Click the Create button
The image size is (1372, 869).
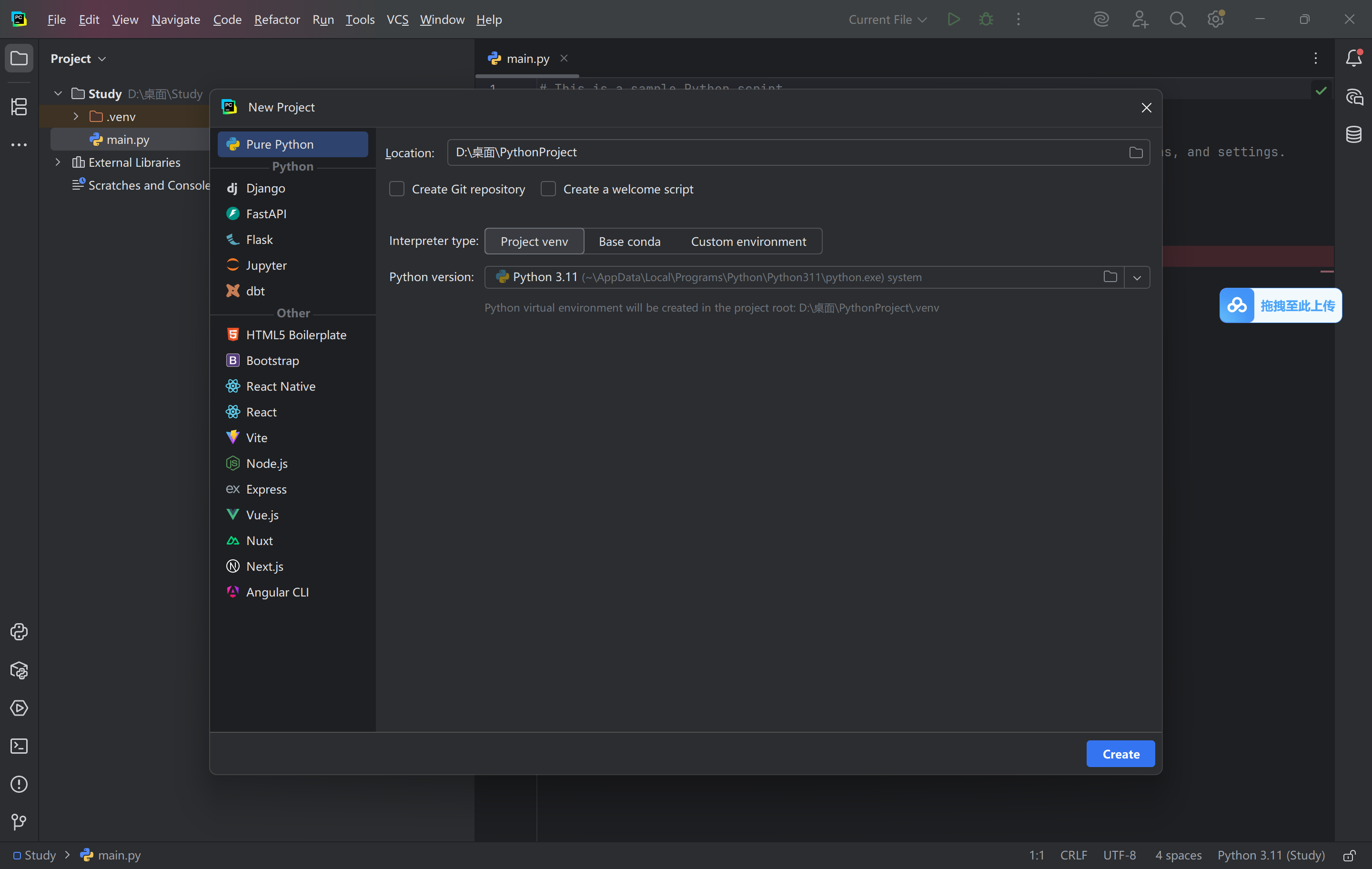pos(1120,753)
